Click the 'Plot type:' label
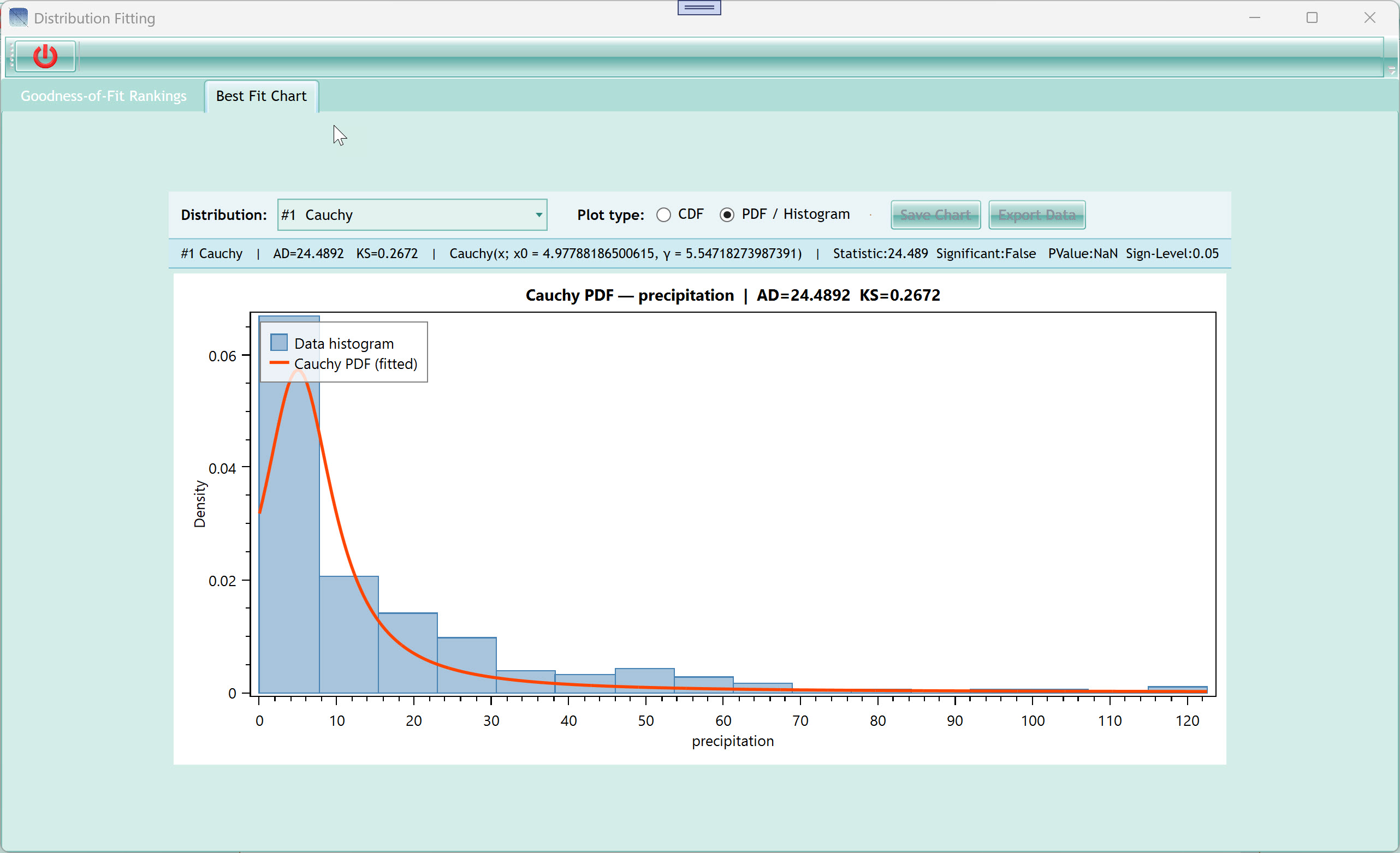Screen dimensions: 1400x853 coord(611,214)
